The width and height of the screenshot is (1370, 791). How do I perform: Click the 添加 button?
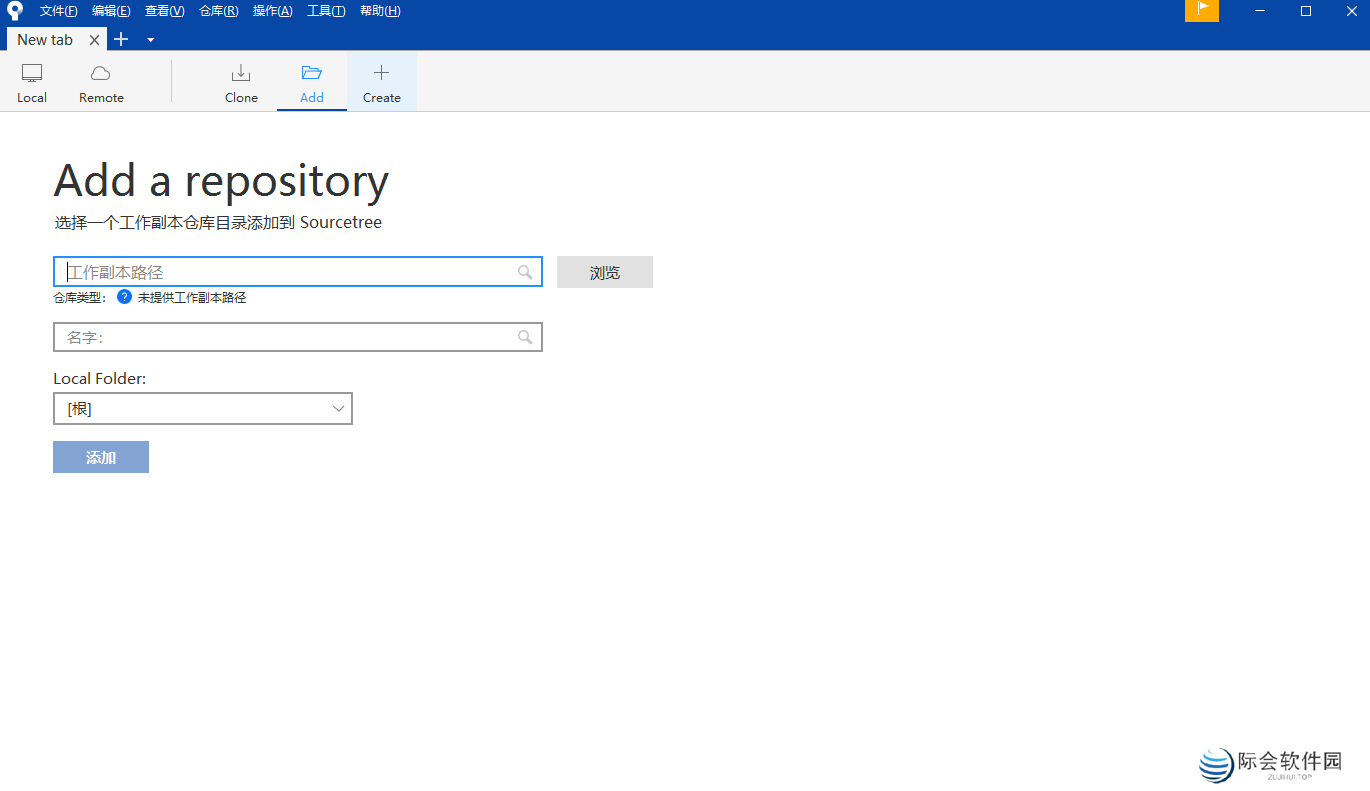click(x=100, y=456)
